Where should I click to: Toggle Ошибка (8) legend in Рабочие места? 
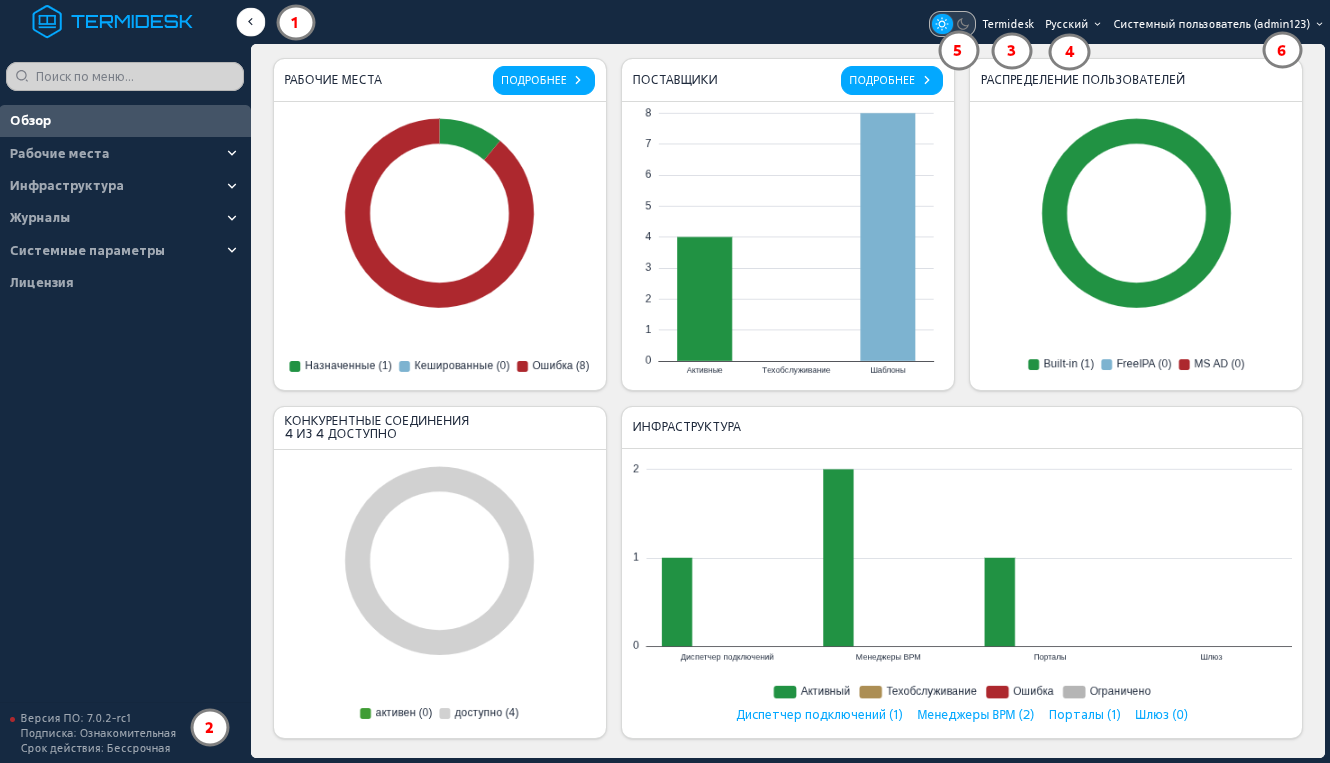553,366
